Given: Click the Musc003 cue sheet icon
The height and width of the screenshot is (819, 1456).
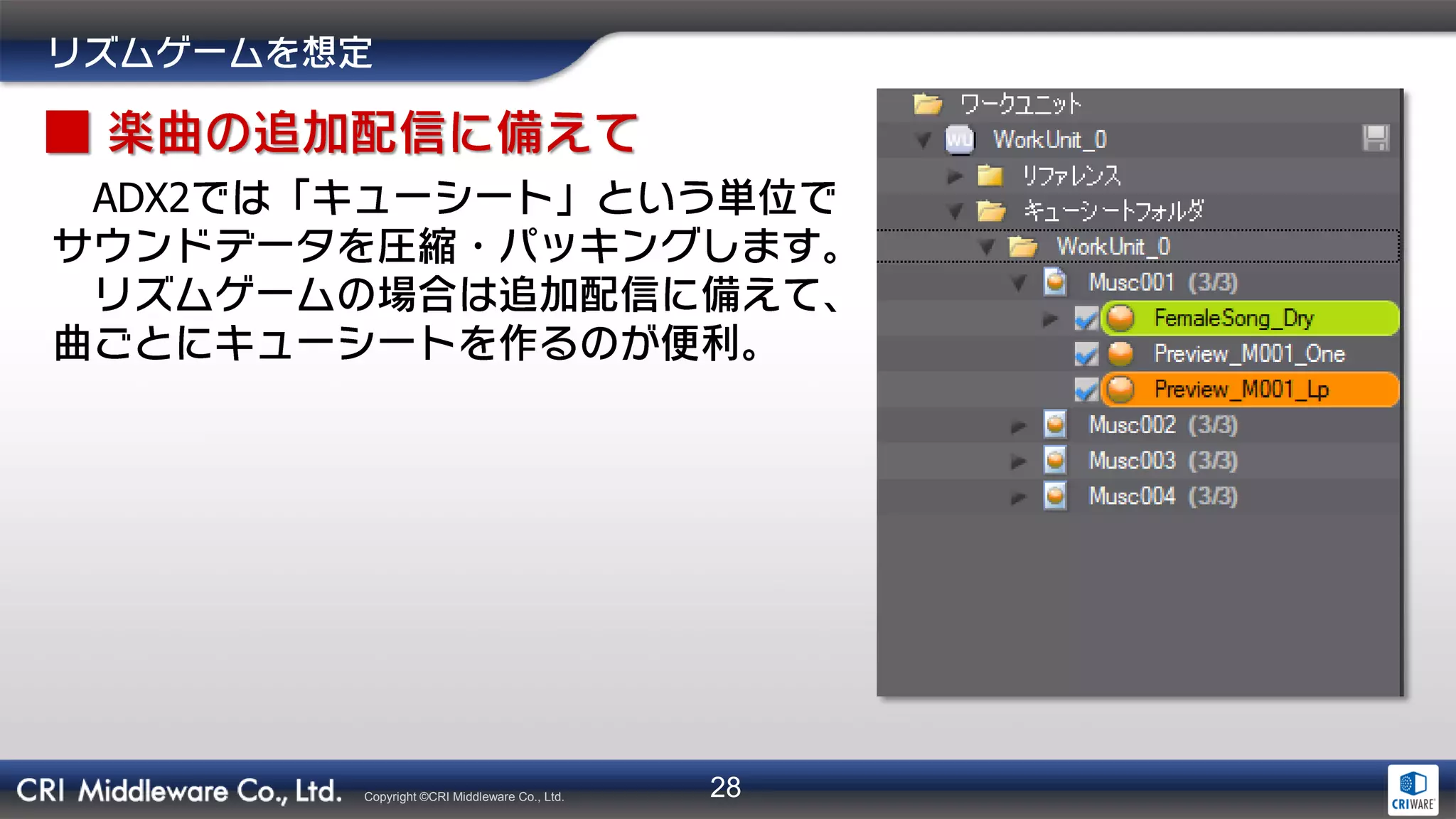Looking at the screenshot, I should (1055, 460).
